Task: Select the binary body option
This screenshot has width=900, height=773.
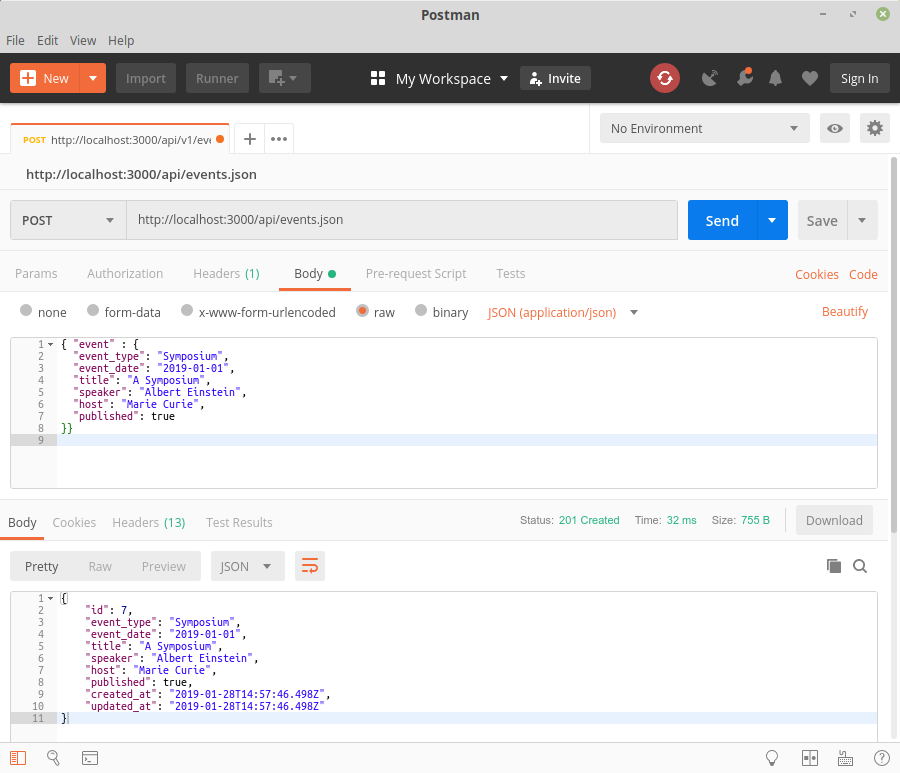Action: (x=422, y=312)
